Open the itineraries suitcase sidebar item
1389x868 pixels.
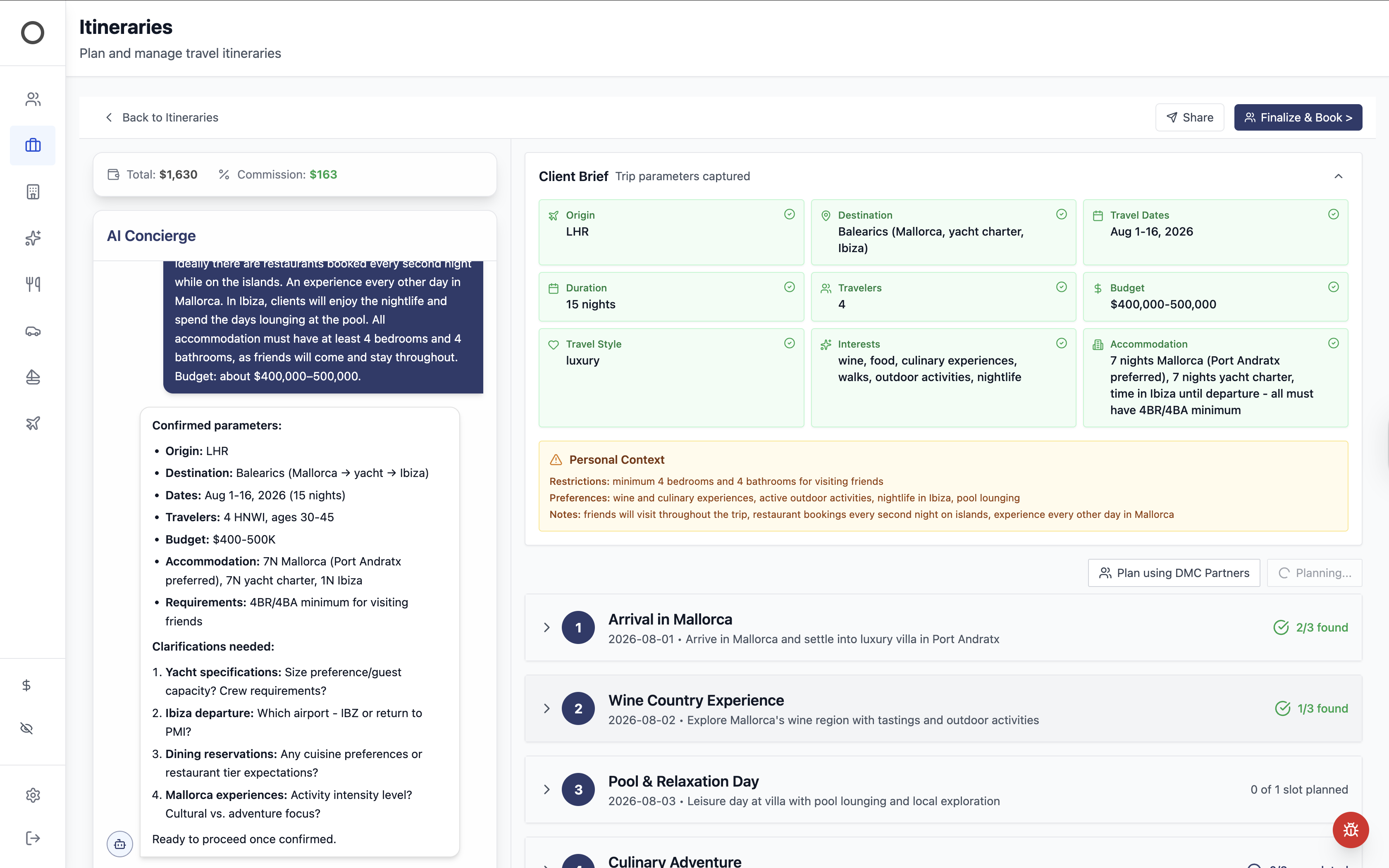[33, 145]
